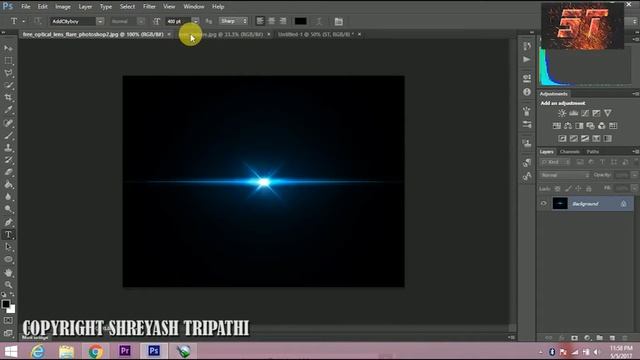The width and height of the screenshot is (640, 360).
Task: Click the text color swatch in options bar
Action: (300, 21)
